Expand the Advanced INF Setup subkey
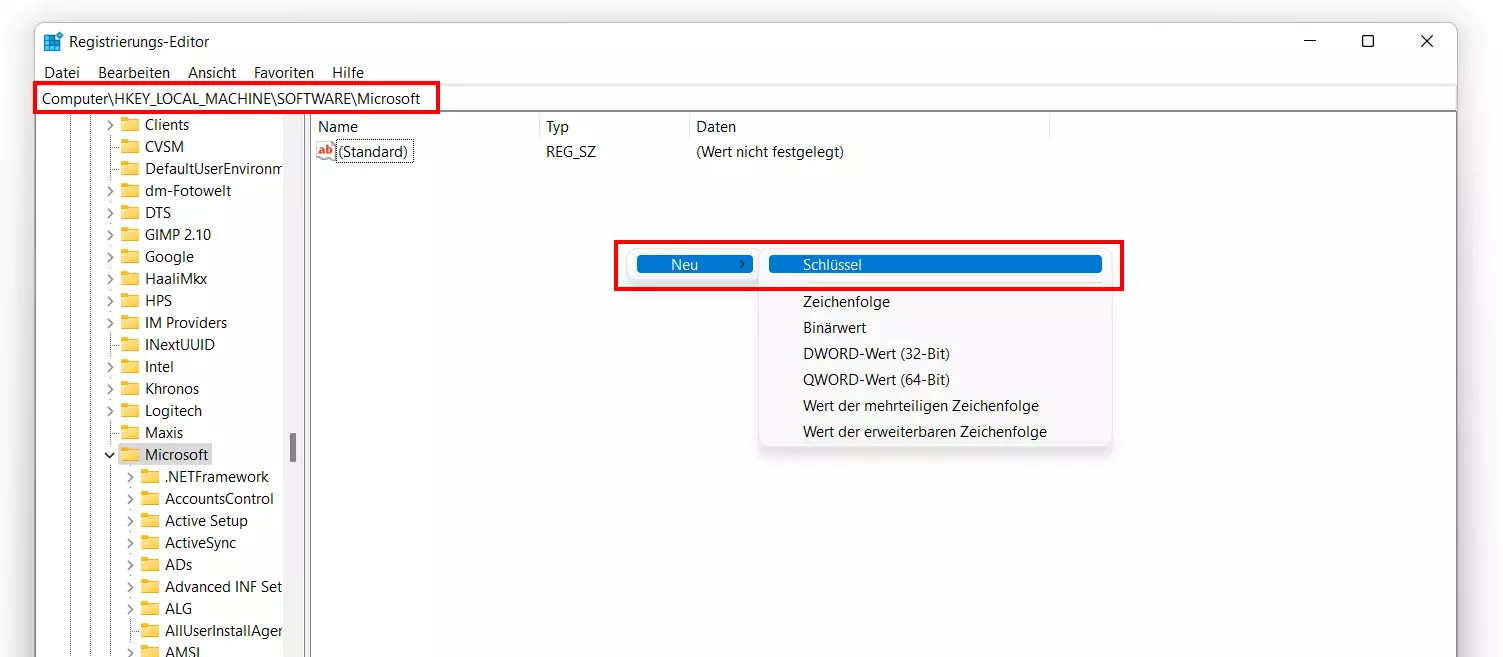 pos(130,587)
